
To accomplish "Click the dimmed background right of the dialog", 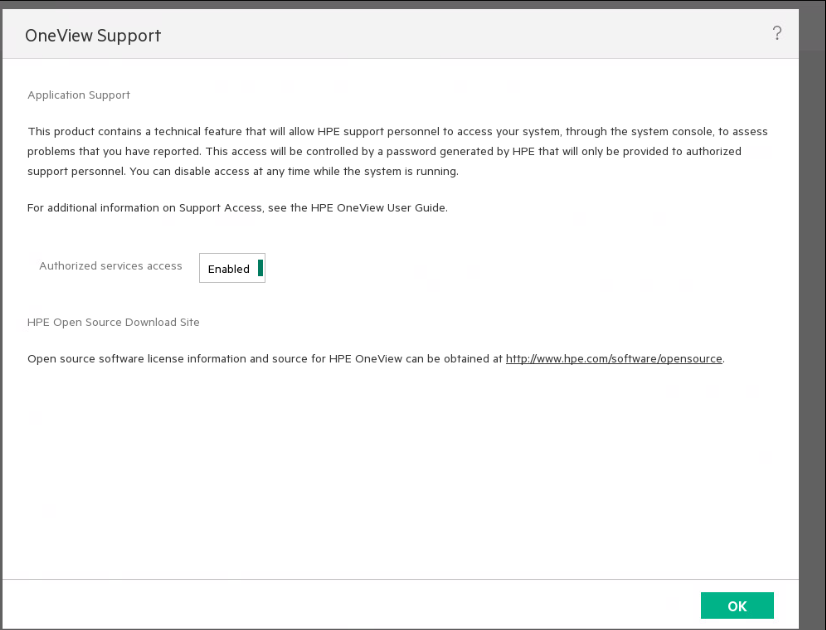I will click(x=812, y=300).
